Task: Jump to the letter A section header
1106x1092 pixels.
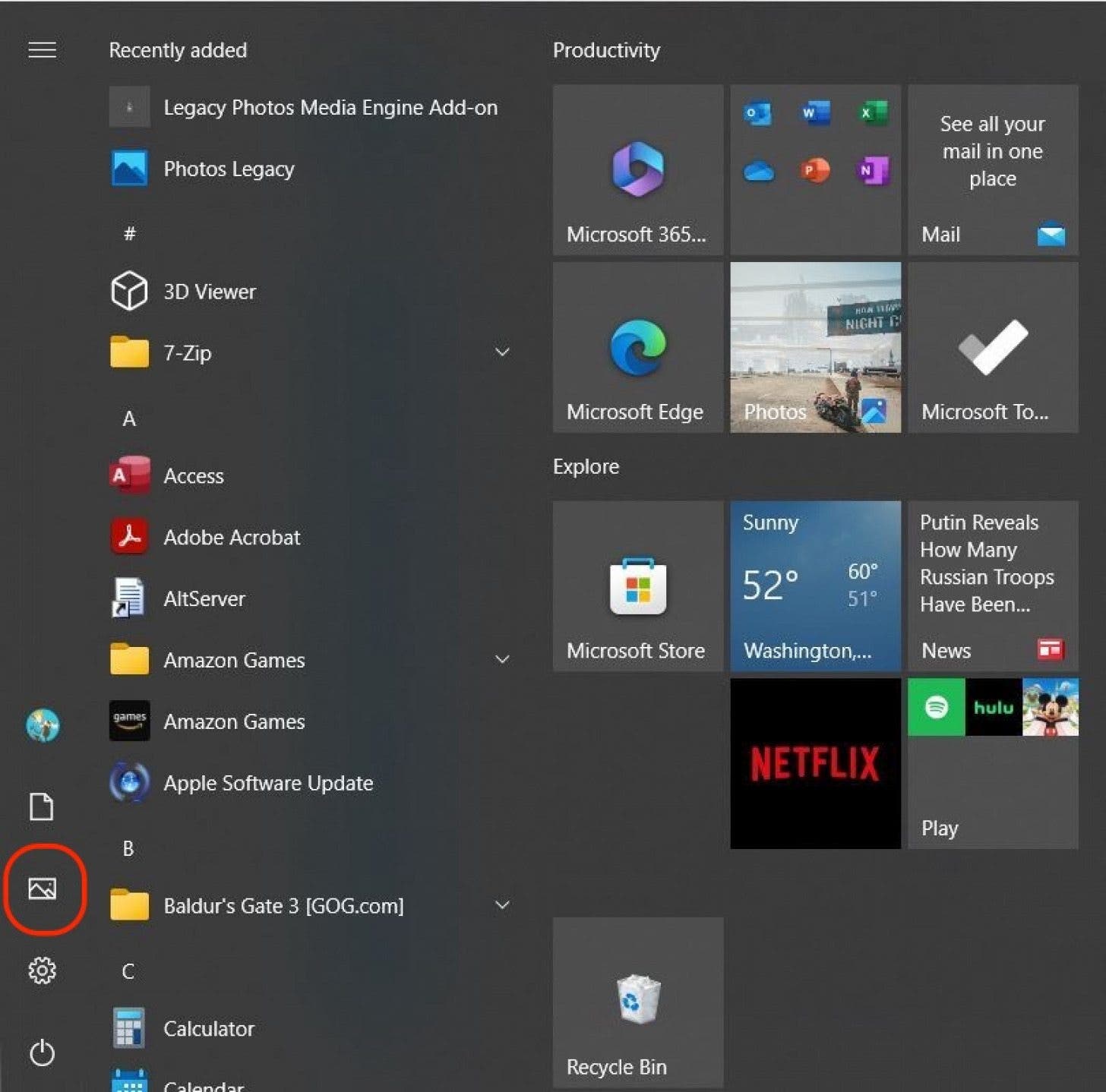Action: point(129,418)
